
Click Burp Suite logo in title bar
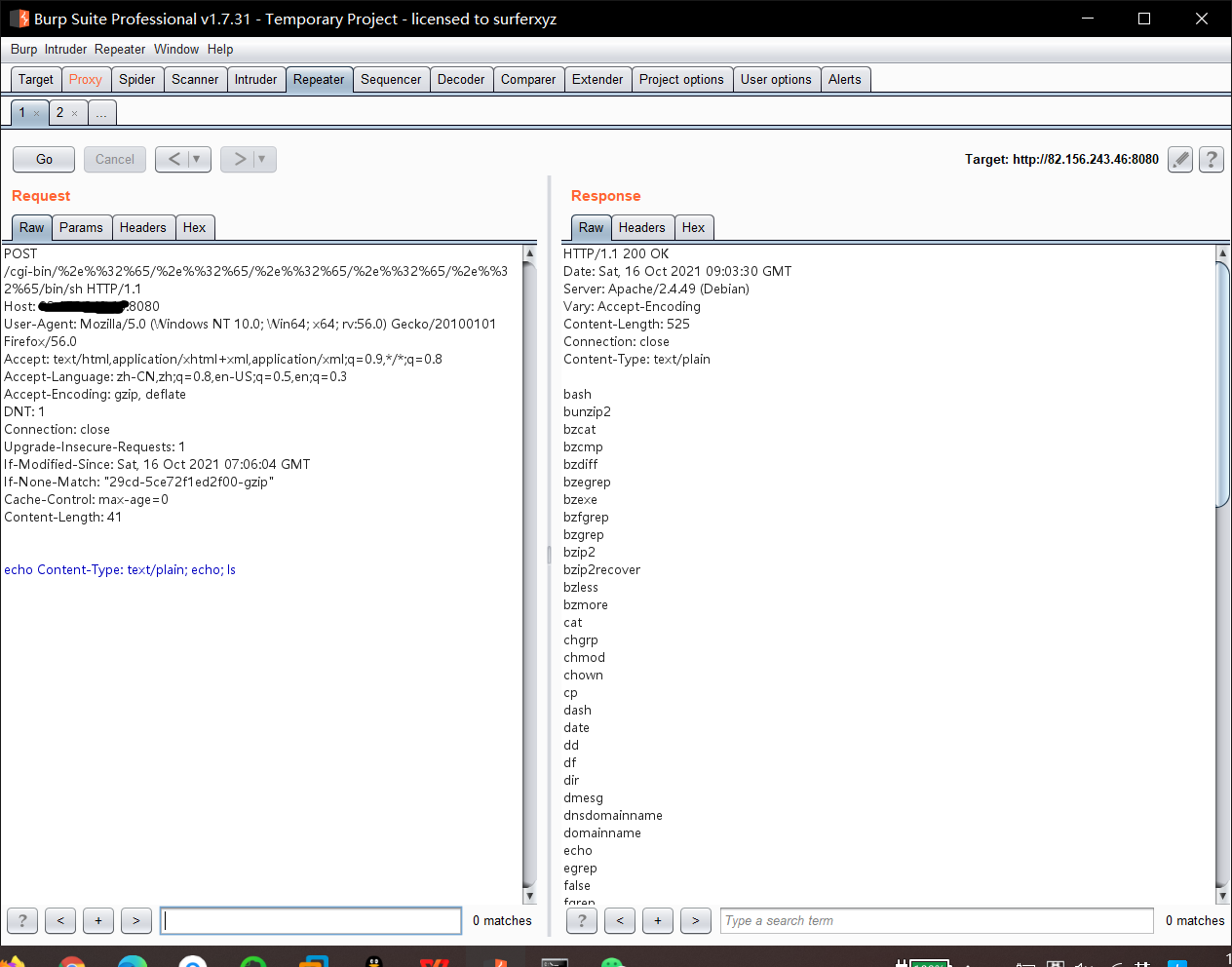tap(19, 19)
